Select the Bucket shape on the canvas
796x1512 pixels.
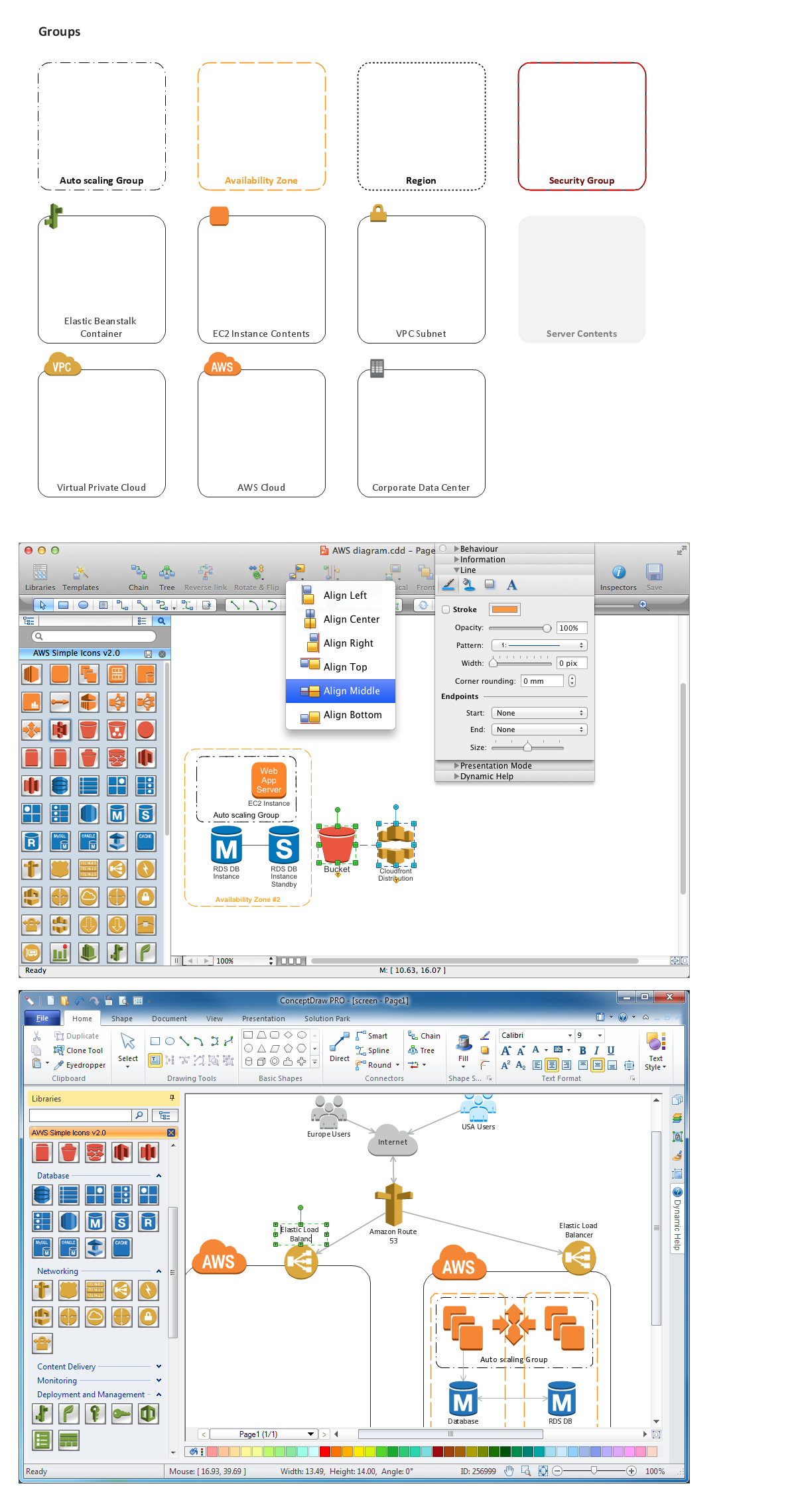[337, 844]
